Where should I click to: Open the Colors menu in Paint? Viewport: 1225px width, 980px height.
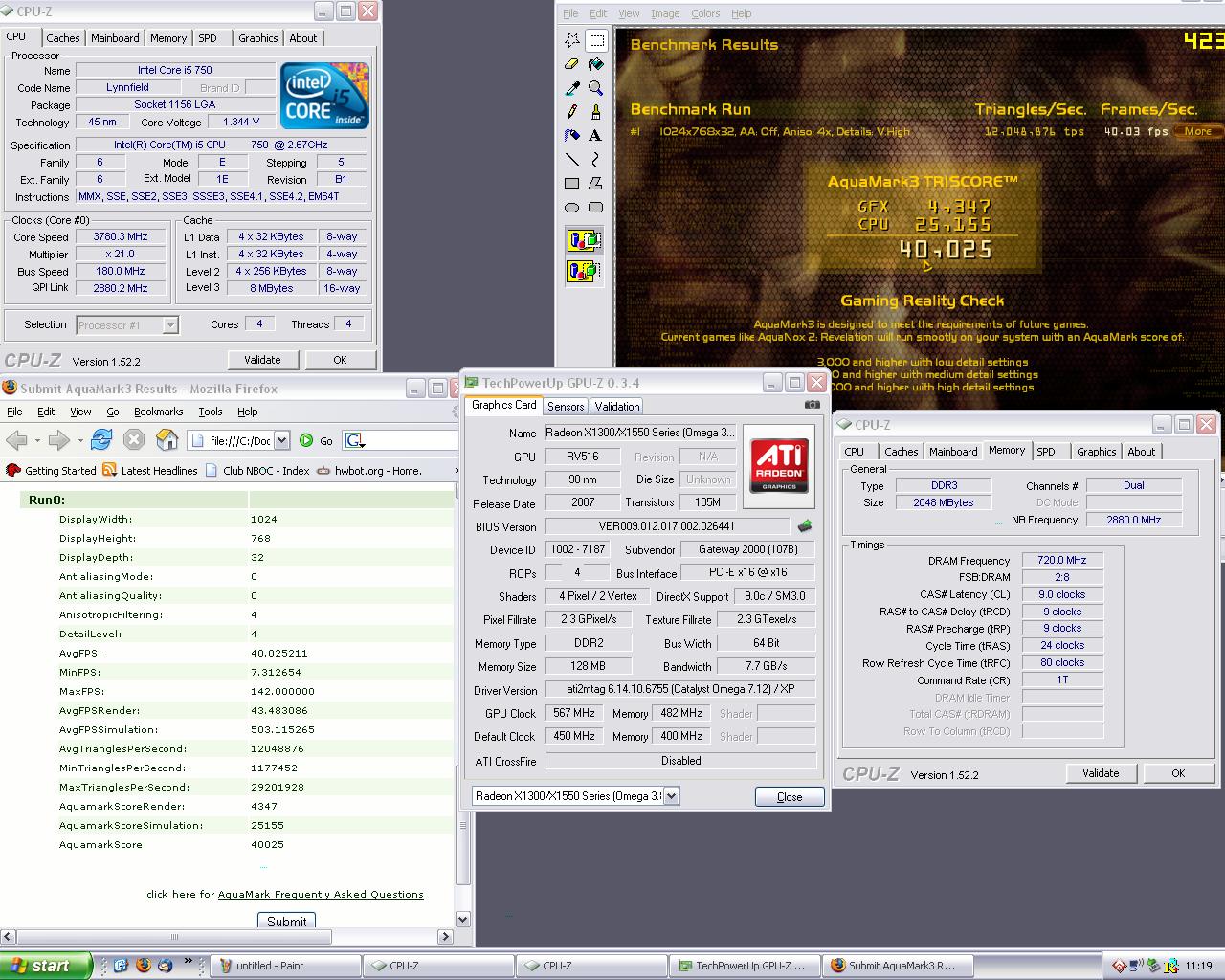coord(705,13)
